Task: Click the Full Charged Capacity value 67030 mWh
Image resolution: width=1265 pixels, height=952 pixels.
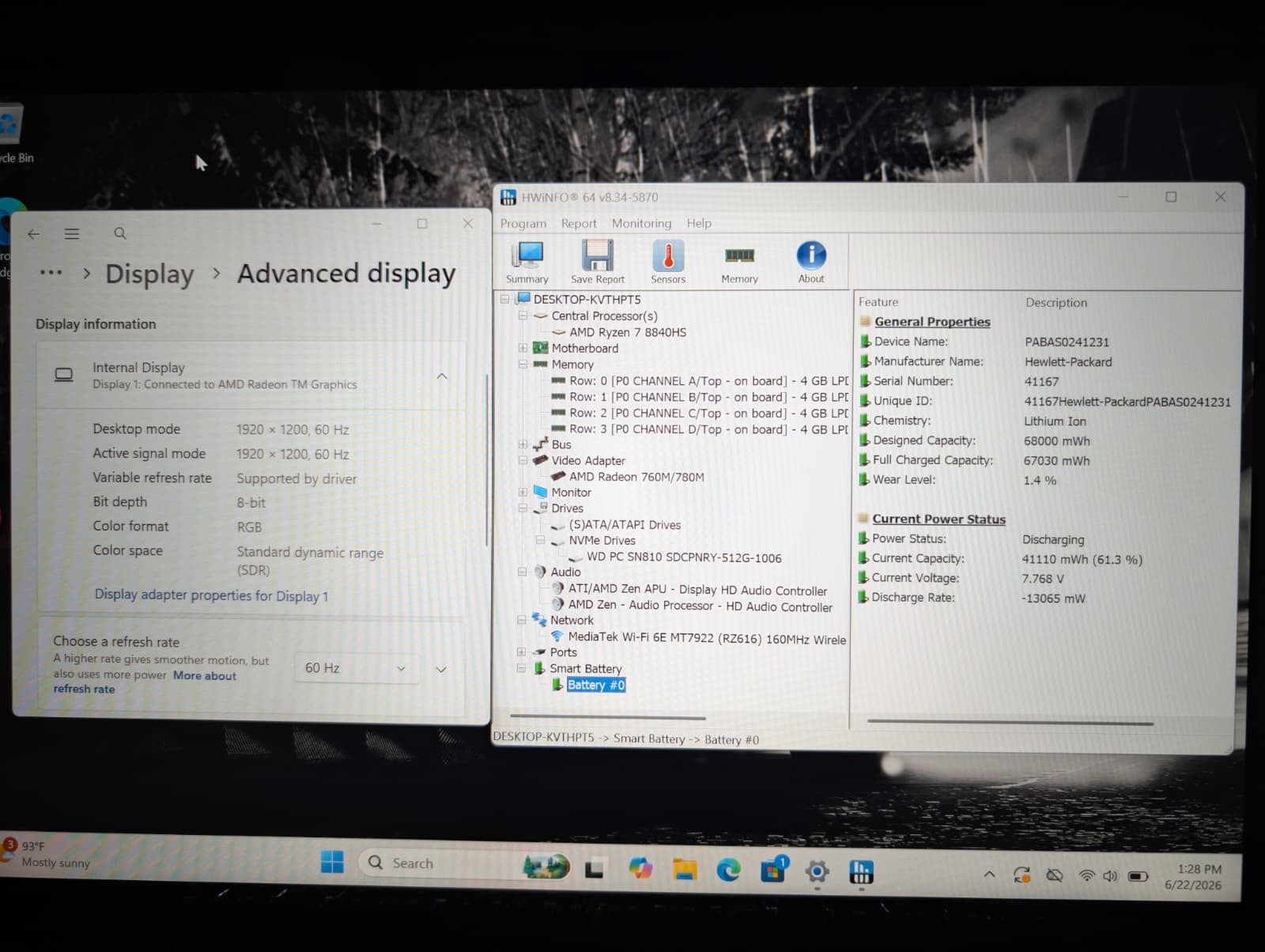Action: click(1056, 461)
